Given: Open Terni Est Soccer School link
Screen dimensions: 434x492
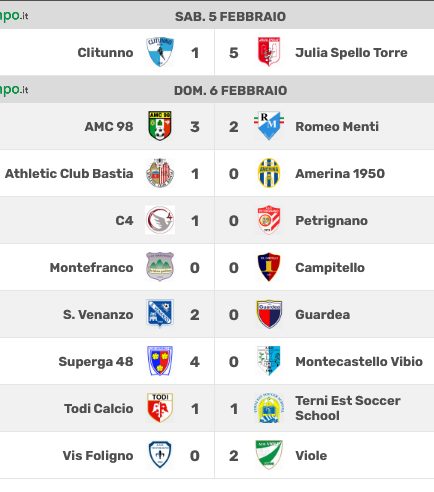Looking at the screenshot, I should pyautogui.click(x=348, y=408).
